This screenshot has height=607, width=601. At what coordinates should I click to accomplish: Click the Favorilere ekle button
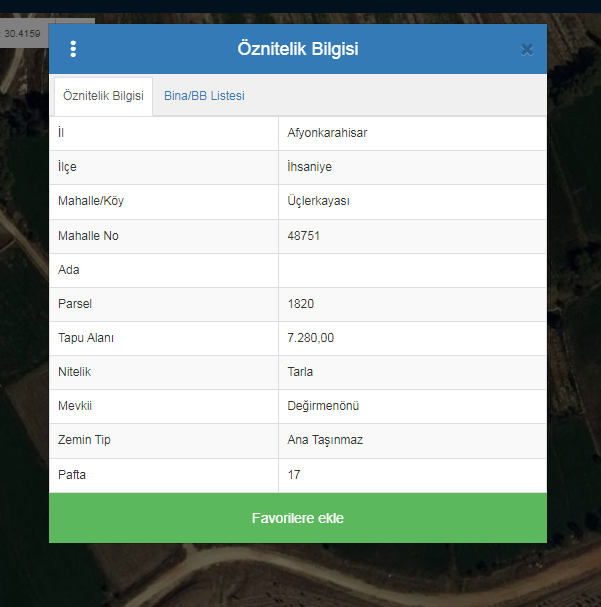298,518
